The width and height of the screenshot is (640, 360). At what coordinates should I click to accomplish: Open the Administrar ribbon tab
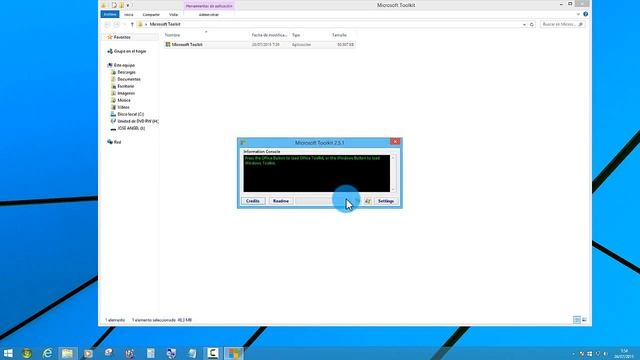tap(209, 14)
